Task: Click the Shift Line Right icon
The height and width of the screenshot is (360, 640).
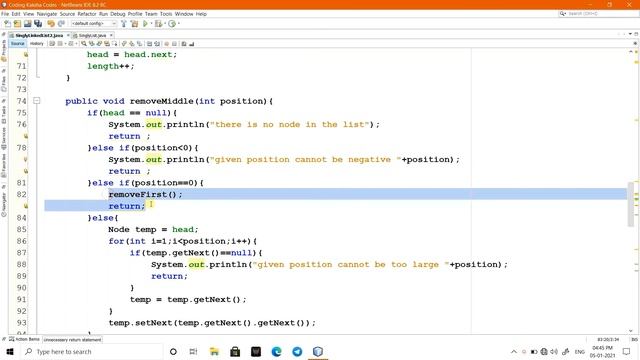Action: tap(157, 44)
